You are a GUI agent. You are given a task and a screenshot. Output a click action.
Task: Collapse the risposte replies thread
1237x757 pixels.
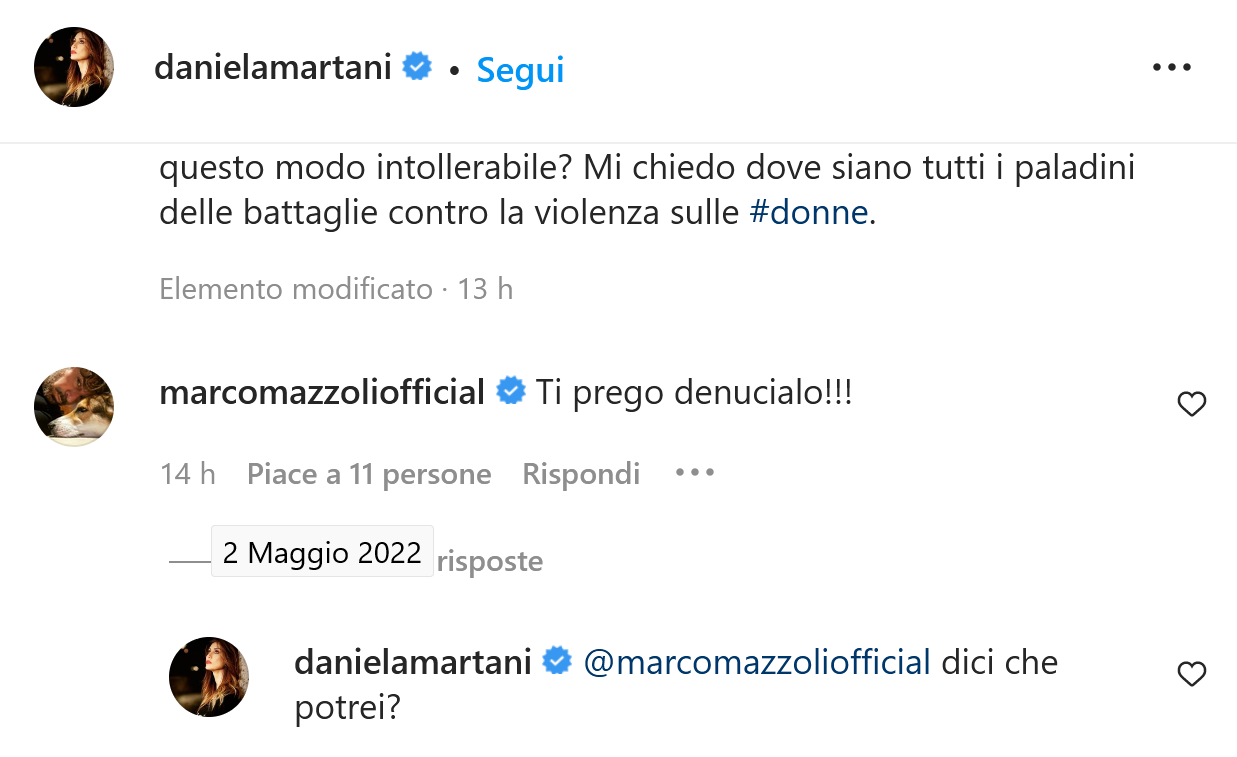(490, 561)
